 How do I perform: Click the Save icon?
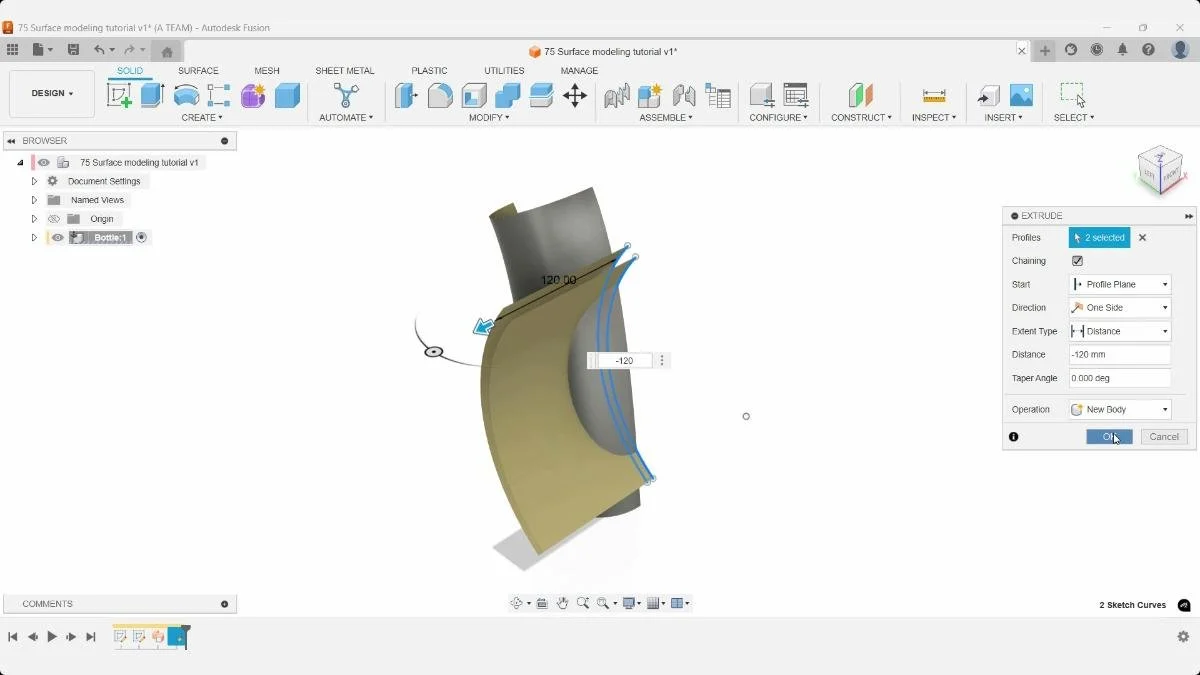73,50
